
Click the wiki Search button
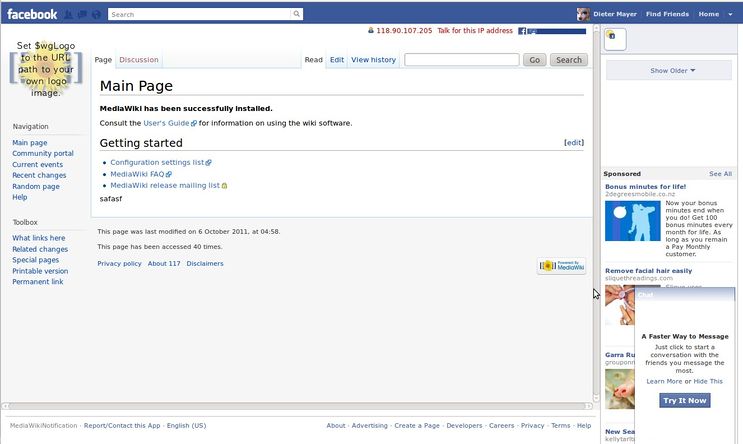[x=569, y=60]
